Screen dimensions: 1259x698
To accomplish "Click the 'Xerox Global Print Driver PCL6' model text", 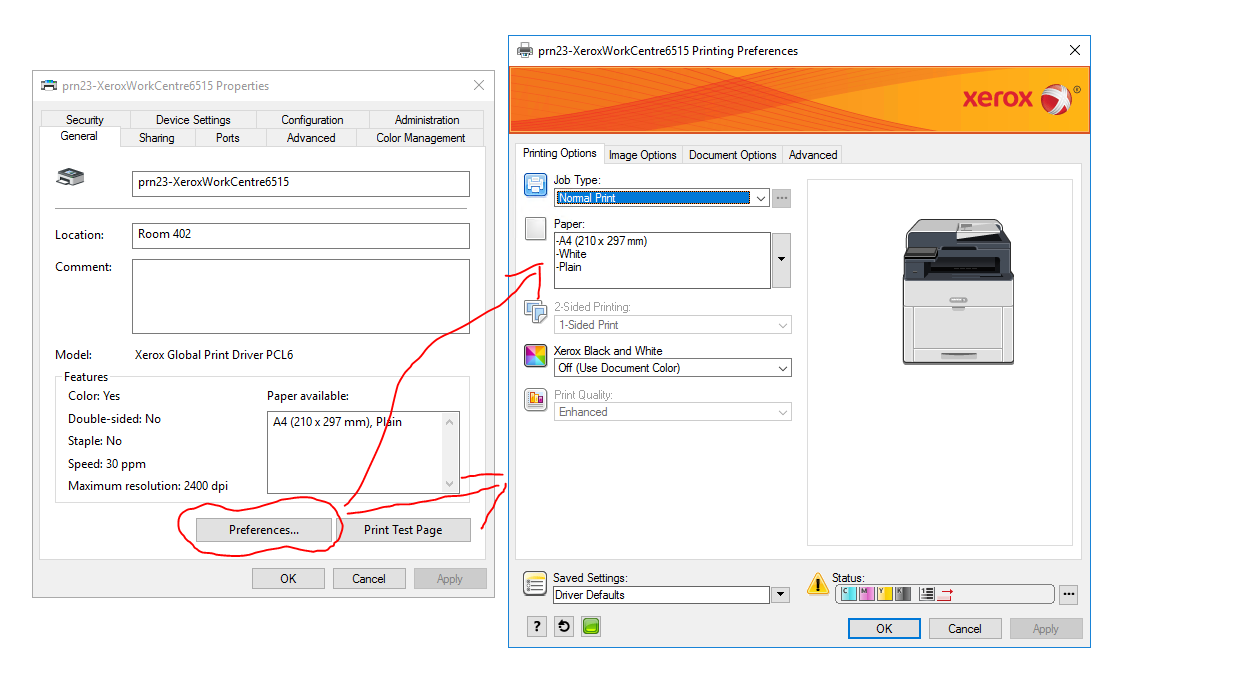I will coord(214,355).
